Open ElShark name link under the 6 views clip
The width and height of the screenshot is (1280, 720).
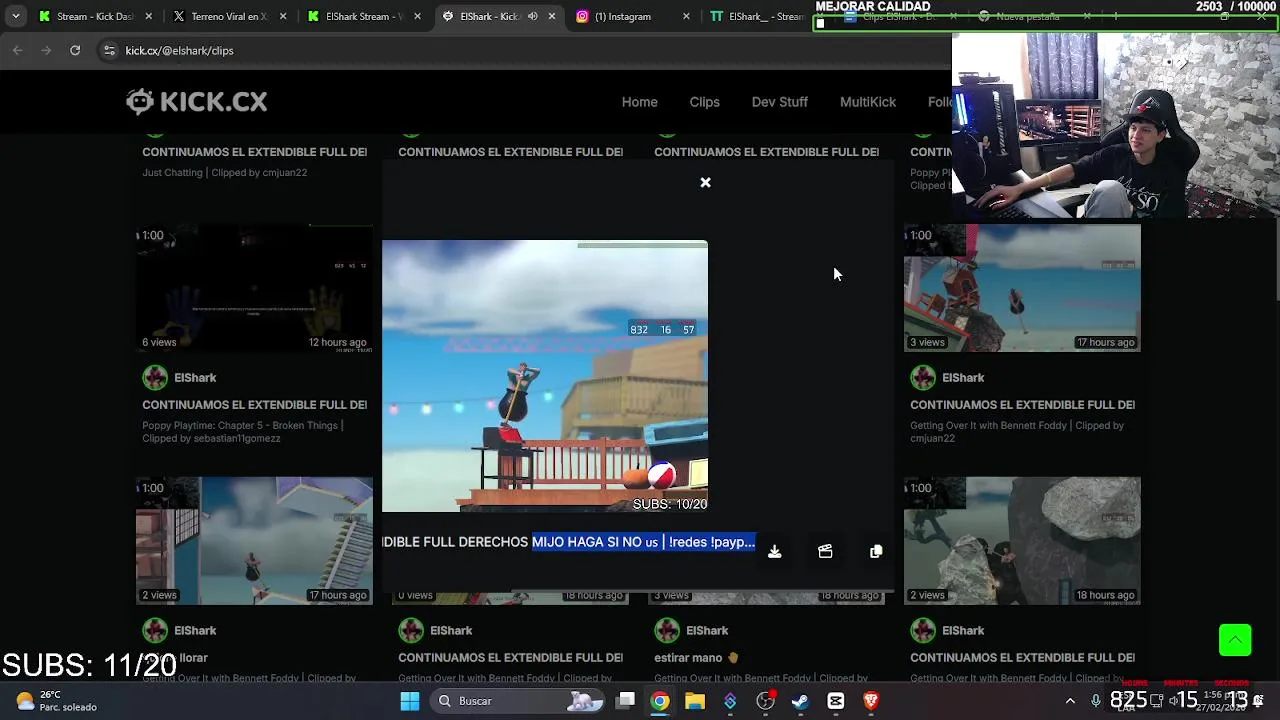[x=195, y=378]
